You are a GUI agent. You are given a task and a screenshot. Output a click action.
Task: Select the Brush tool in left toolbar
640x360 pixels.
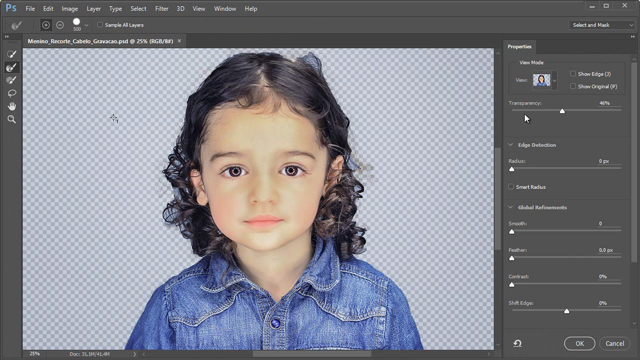click(11, 80)
